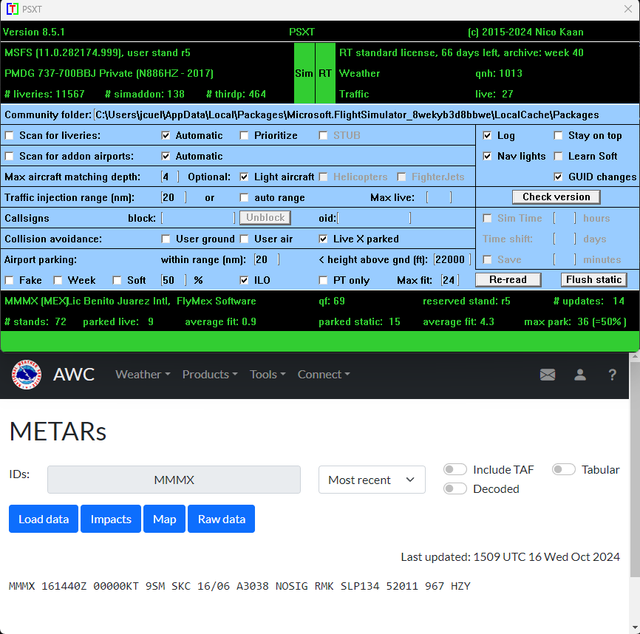Click the height above gnd field
The height and width of the screenshot is (634, 640).
click(452, 260)
